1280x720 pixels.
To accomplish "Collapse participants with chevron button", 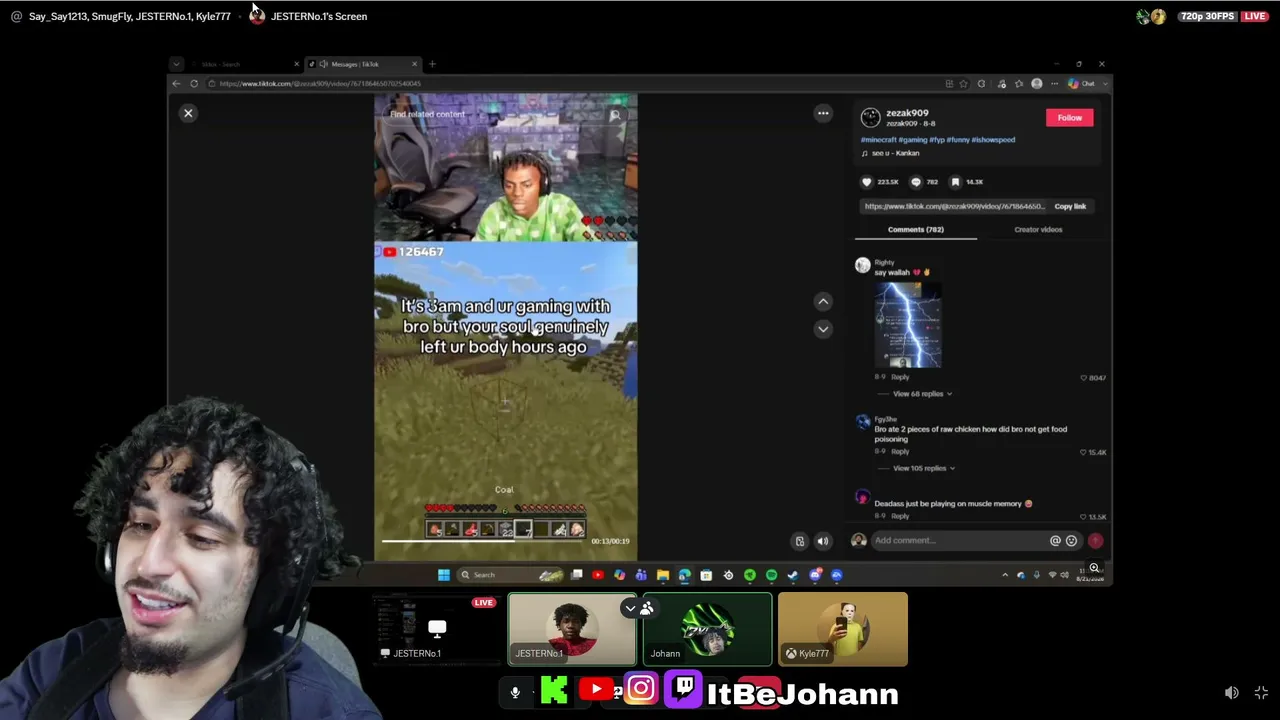I will (x=630, y=607).
